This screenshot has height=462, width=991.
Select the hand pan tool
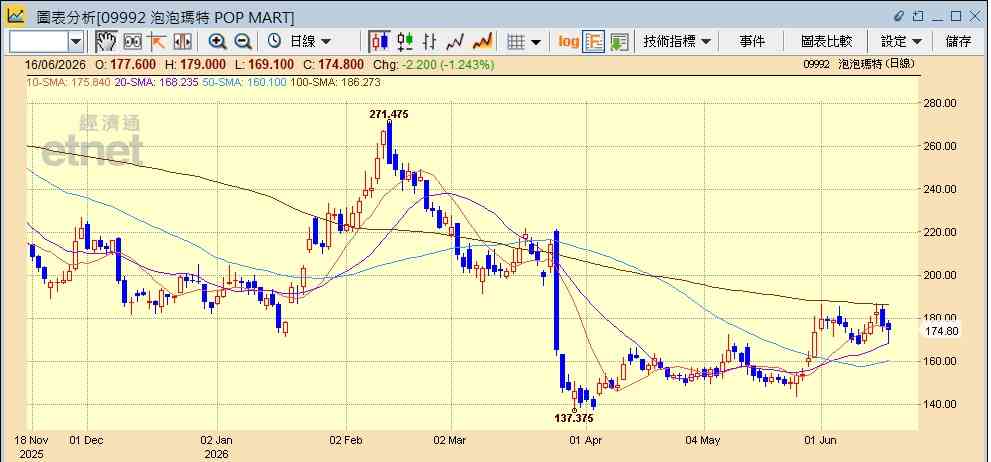[106, 42]
